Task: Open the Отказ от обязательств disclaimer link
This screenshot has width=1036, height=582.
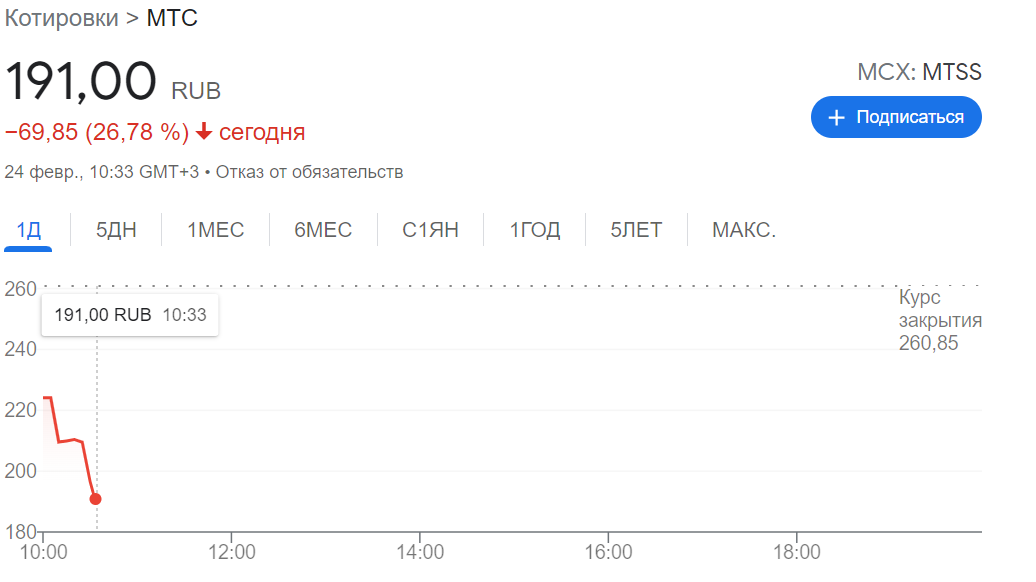Action: (309, 172)
